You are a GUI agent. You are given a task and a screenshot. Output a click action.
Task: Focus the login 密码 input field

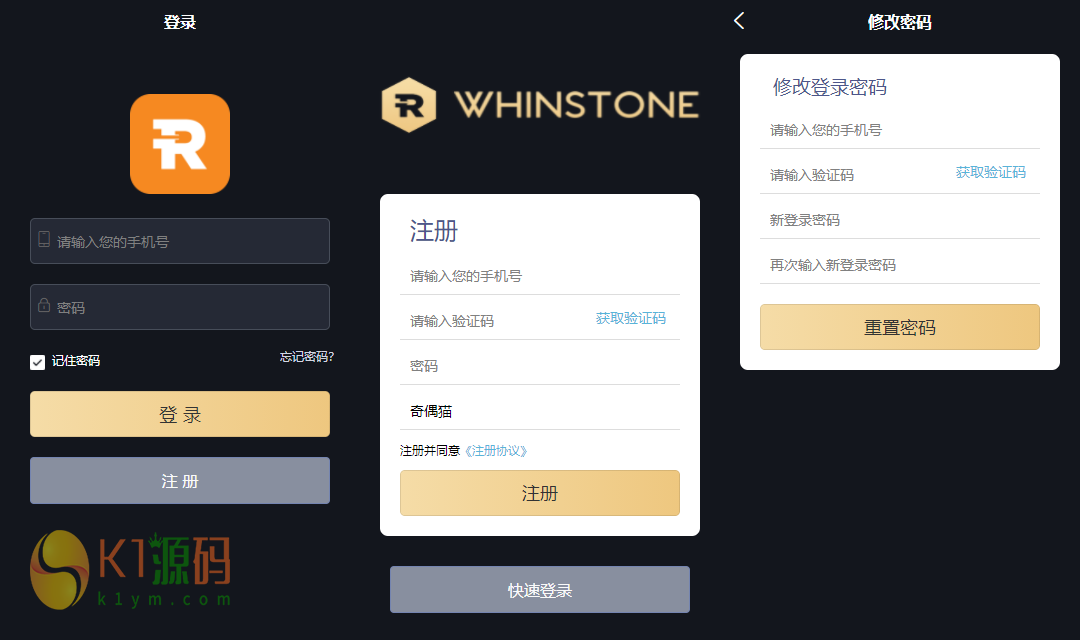tap(180, 307)
